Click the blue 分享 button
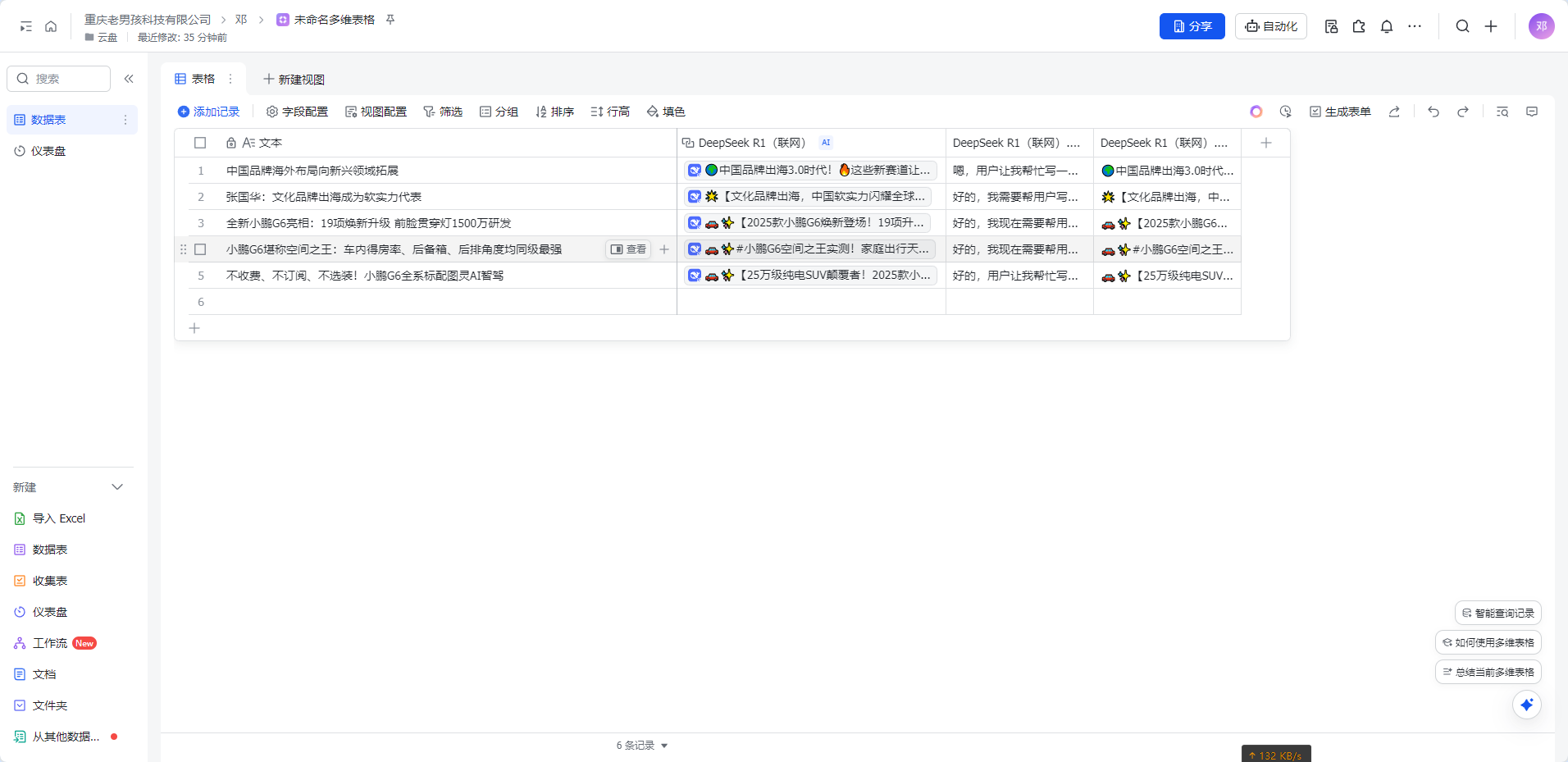The width and height of the screenshot is (1568, 762). tap(1192, 26)
